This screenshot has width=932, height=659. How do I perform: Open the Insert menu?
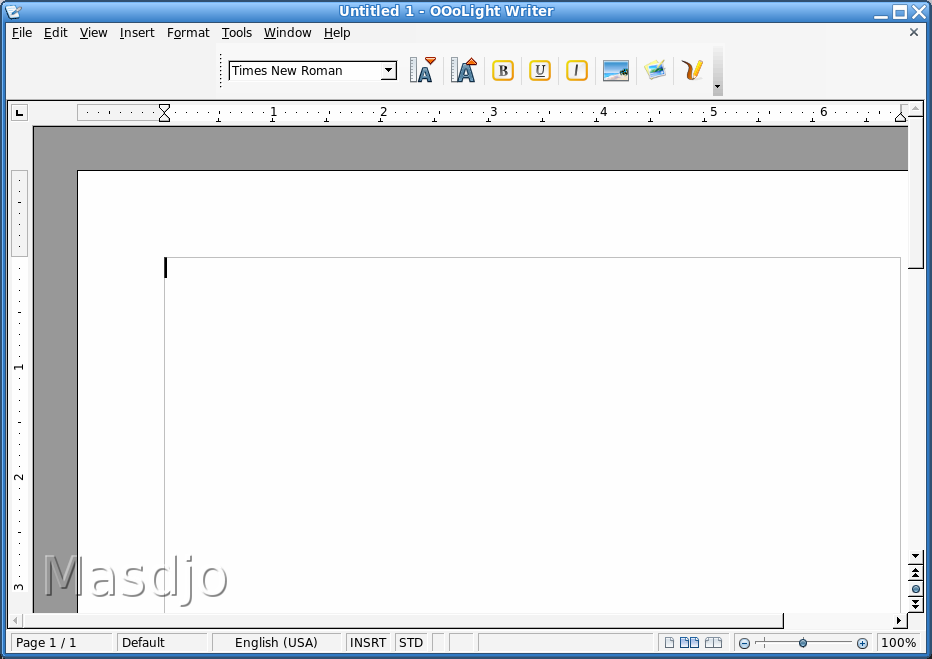[x=137, y=33]
